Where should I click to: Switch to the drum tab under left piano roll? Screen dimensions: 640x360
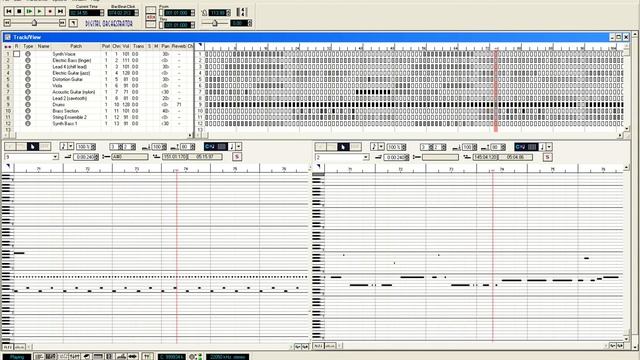pos(20,347)
